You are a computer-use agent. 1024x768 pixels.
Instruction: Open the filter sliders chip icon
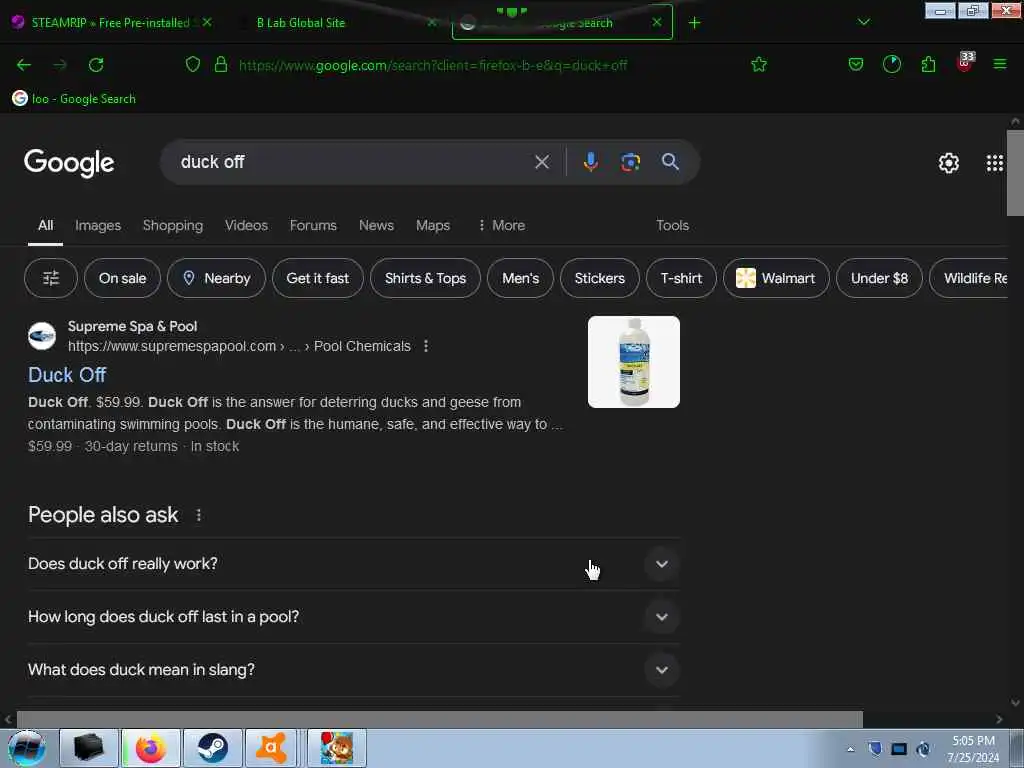[x=51, y=278]
